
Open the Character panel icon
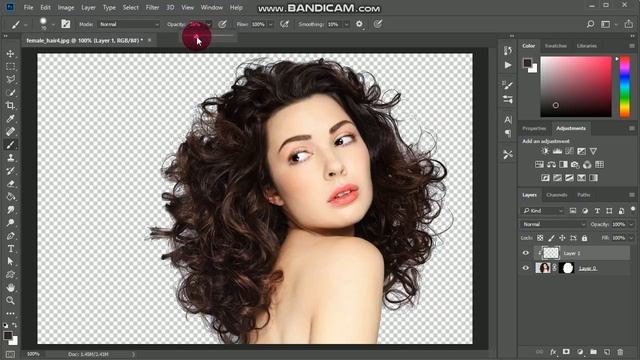tap(508, 120)
